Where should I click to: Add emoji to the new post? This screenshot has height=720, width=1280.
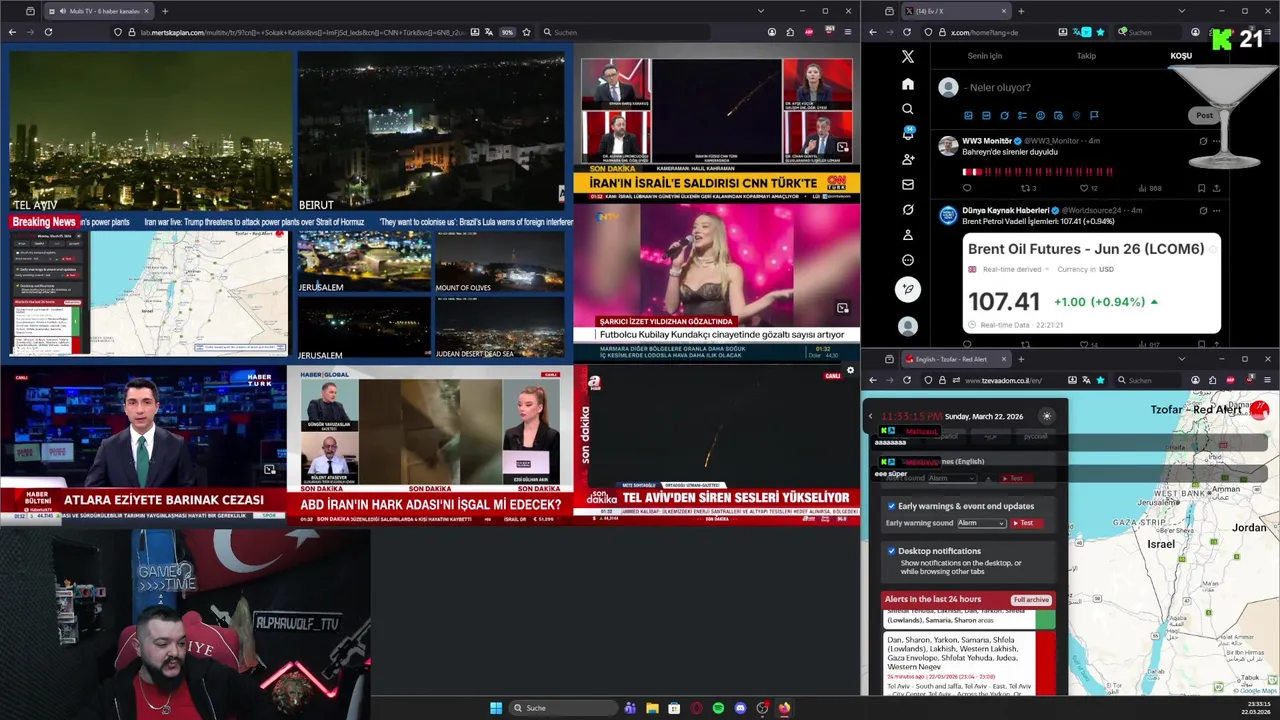click(1040, 115)
